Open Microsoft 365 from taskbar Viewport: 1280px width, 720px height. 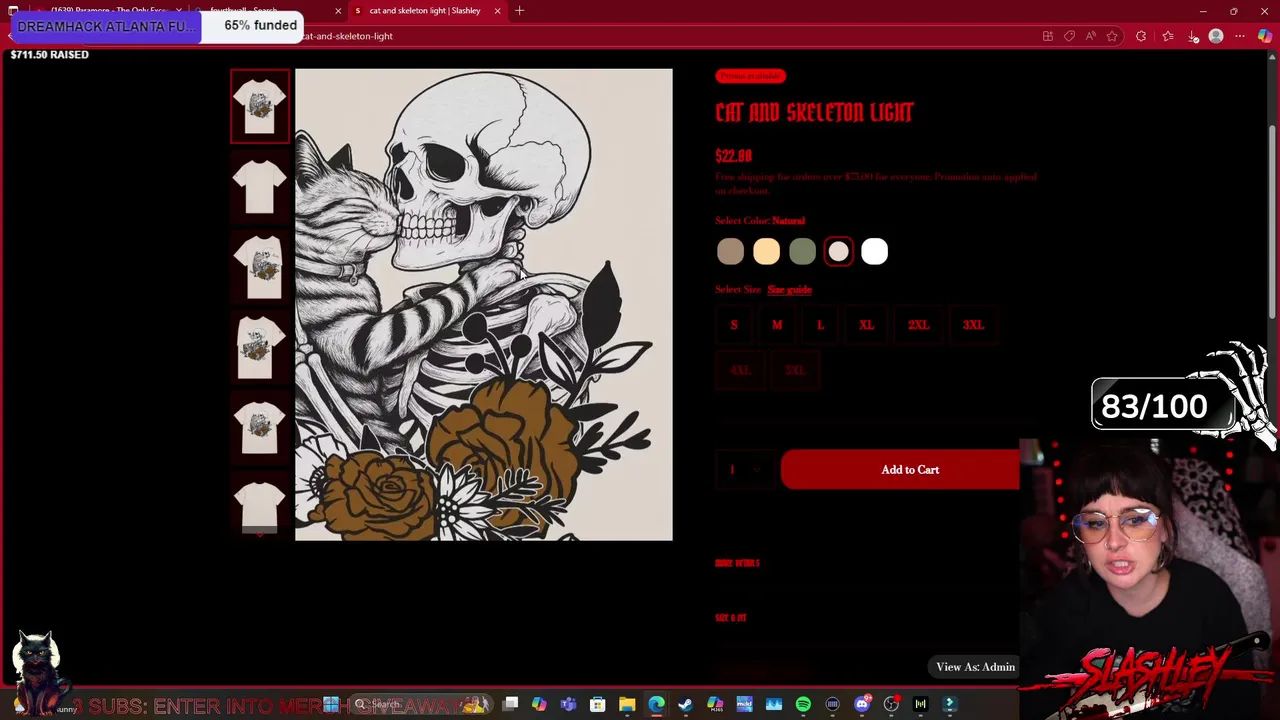click(715, 704)
